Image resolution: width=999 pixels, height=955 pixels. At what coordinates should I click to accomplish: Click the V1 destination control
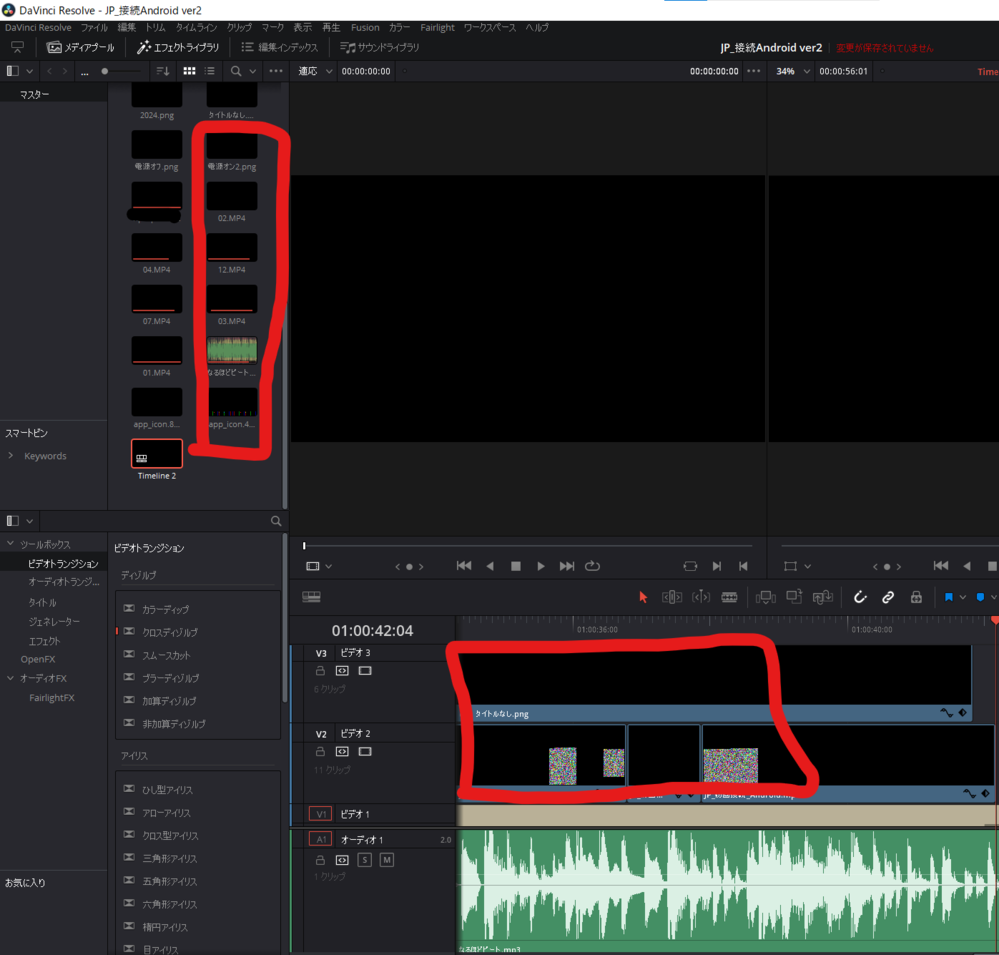click(320, 814)
